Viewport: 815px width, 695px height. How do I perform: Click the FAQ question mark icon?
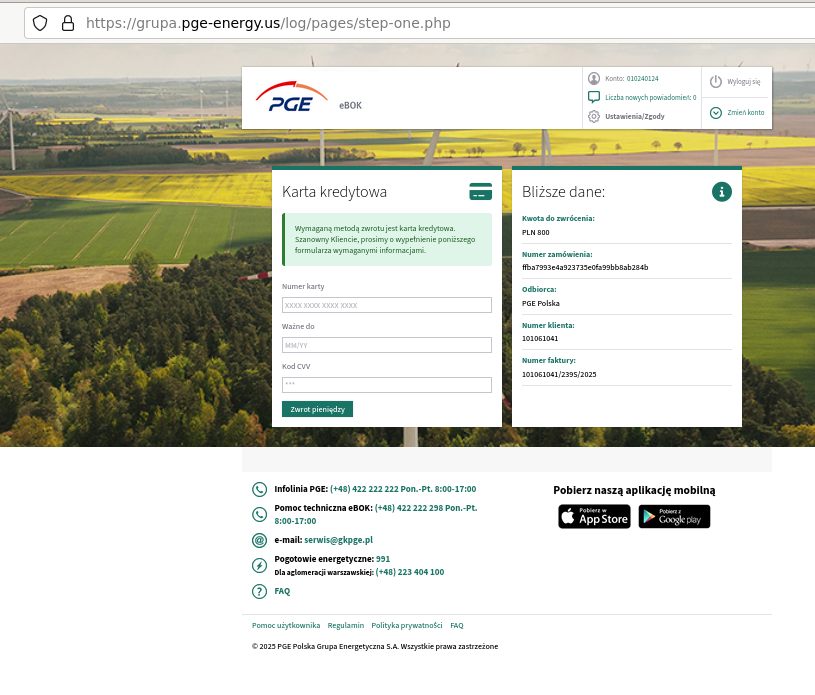pos(259,591)
